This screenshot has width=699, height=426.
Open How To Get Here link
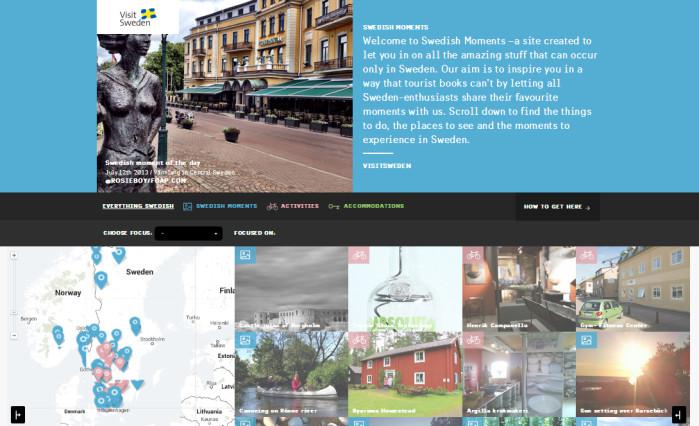click(x=557, y=207)
